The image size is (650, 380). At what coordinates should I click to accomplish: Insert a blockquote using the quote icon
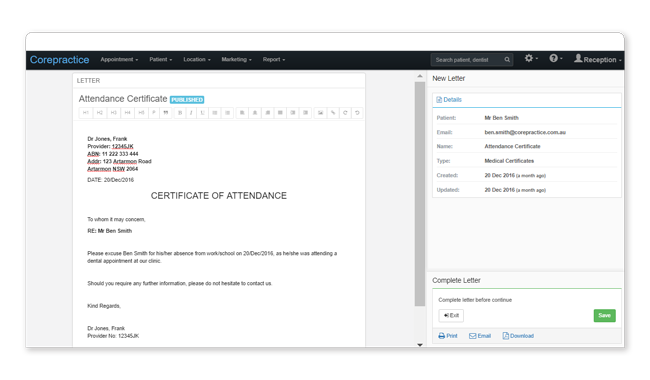tap(166, 113)
